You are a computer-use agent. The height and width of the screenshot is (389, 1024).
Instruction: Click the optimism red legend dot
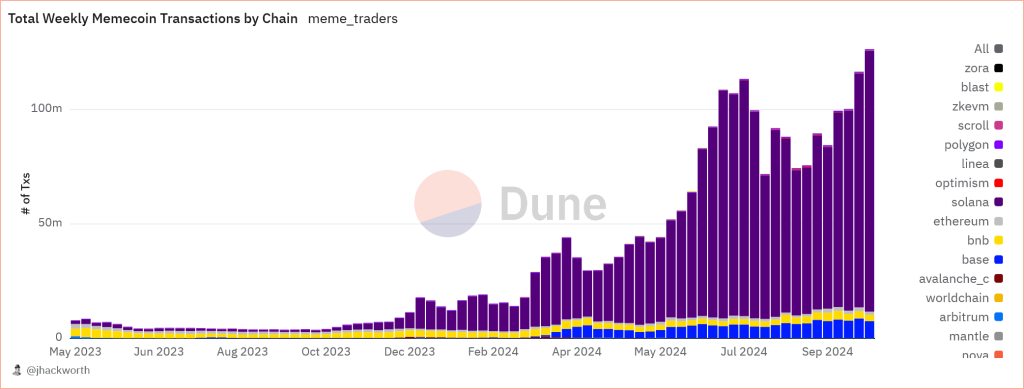(999, 183)
